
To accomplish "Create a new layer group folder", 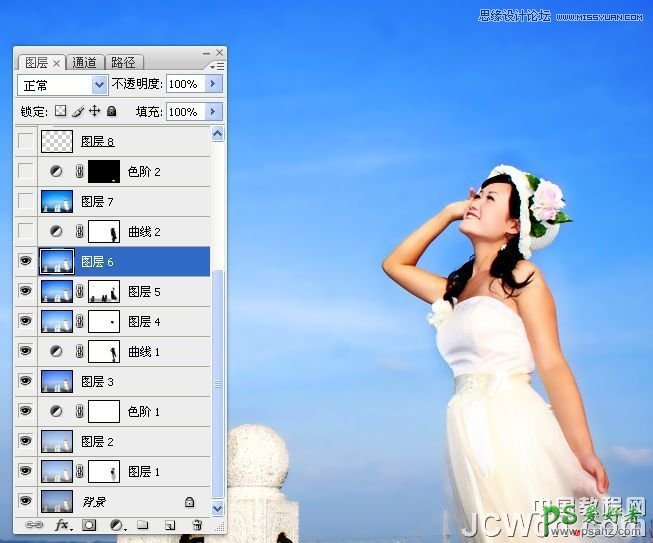I will pyautogui.click(x=142, y=524).
